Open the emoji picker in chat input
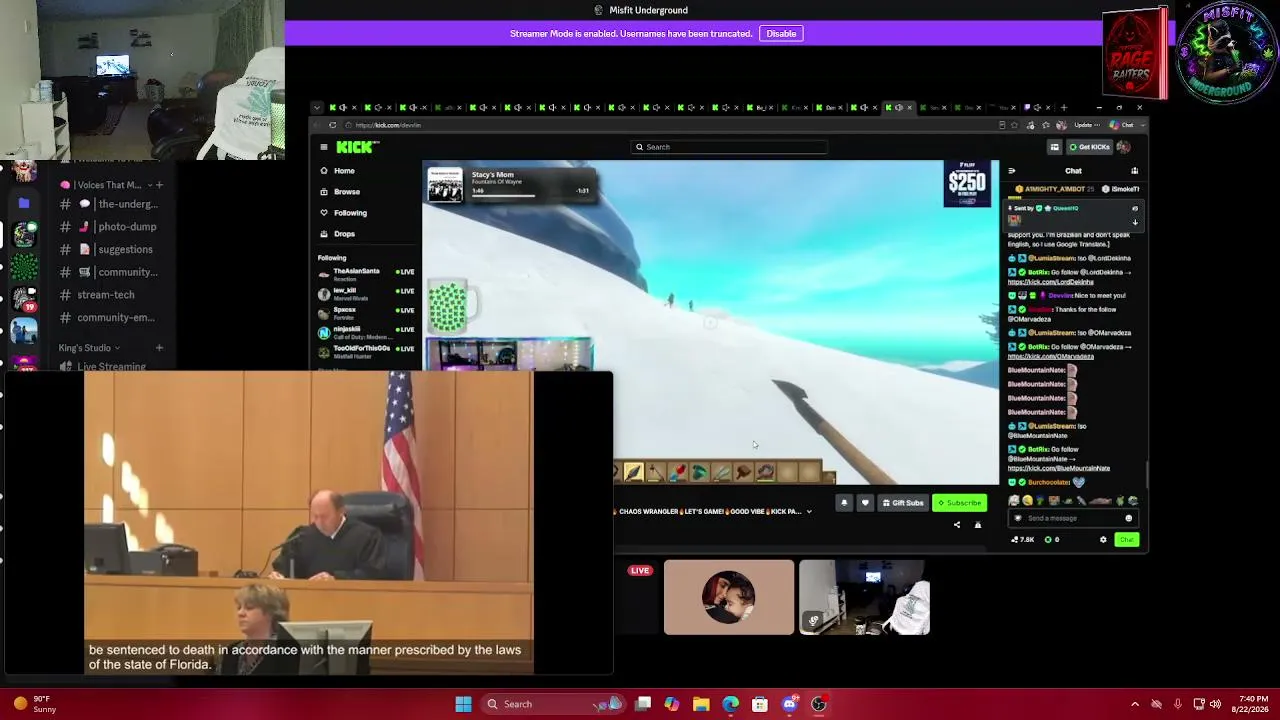This screenshot has height=720, width=1280. coord(1129,518)
